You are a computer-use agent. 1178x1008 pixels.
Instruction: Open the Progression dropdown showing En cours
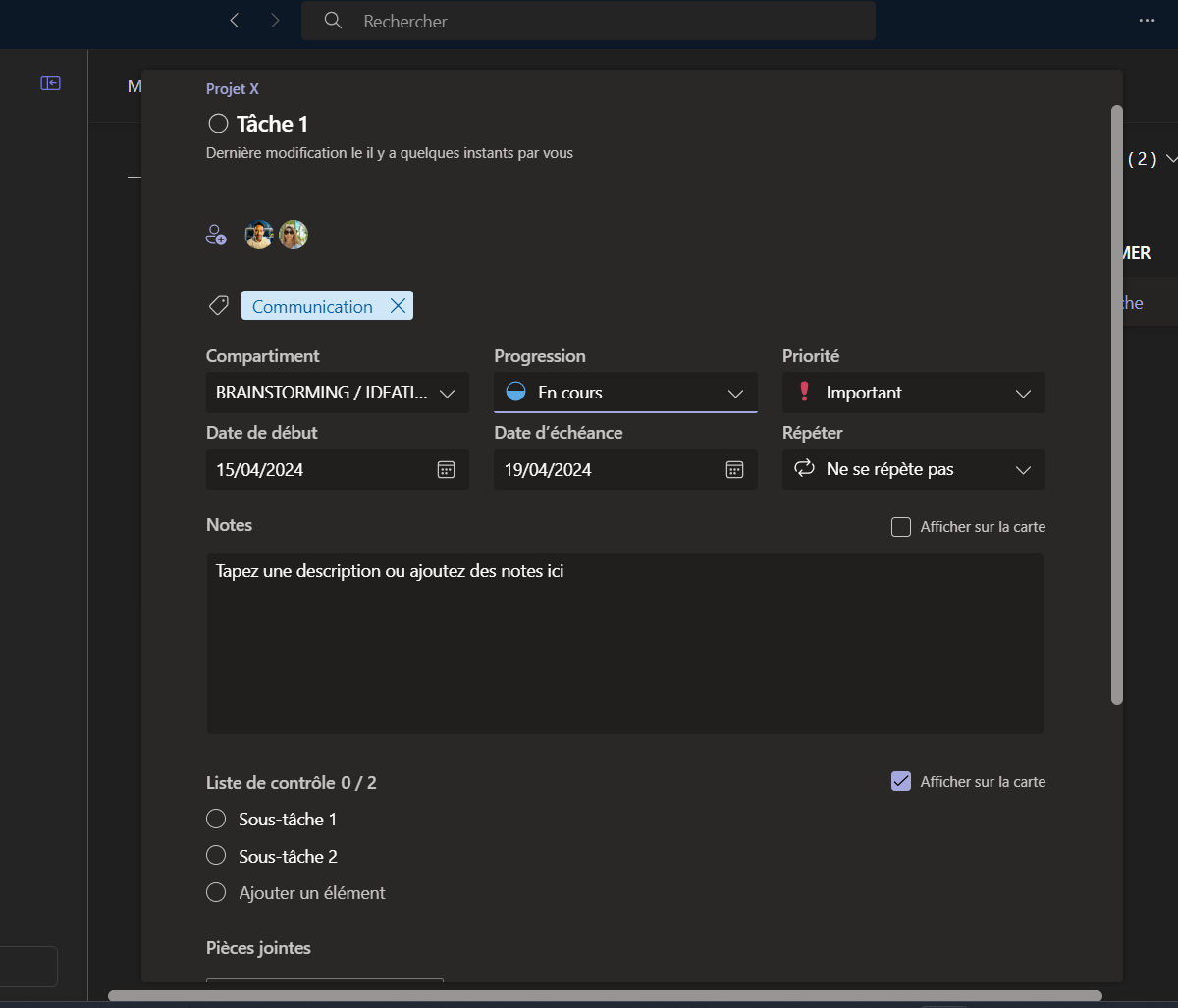pyautogui.click(x=625, y=393)
